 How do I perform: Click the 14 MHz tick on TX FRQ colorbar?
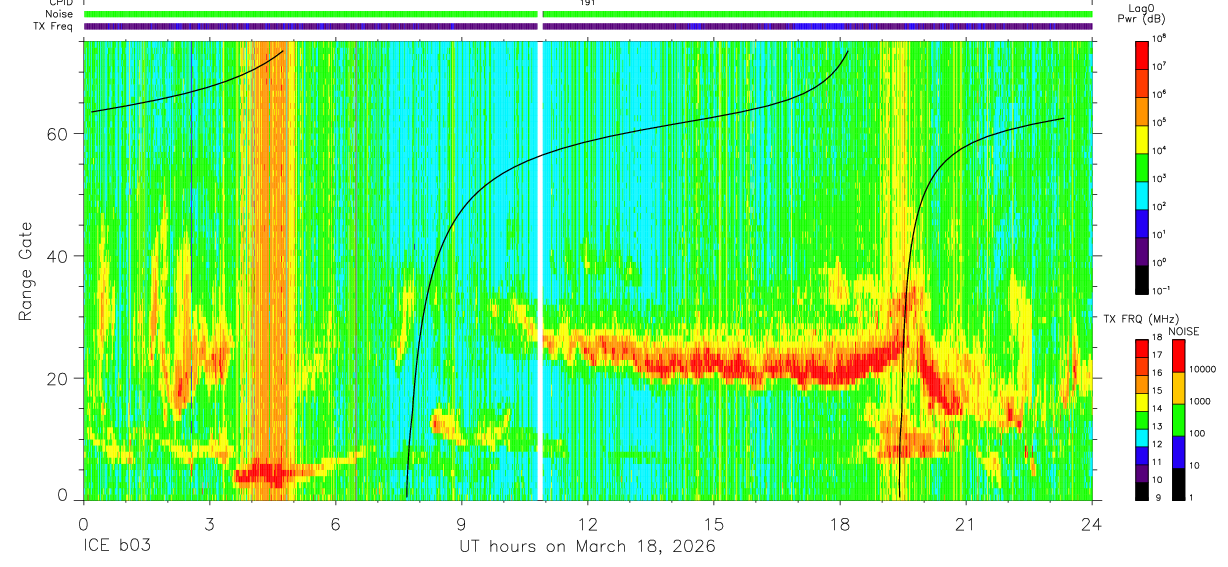(x=1156, y=409)
